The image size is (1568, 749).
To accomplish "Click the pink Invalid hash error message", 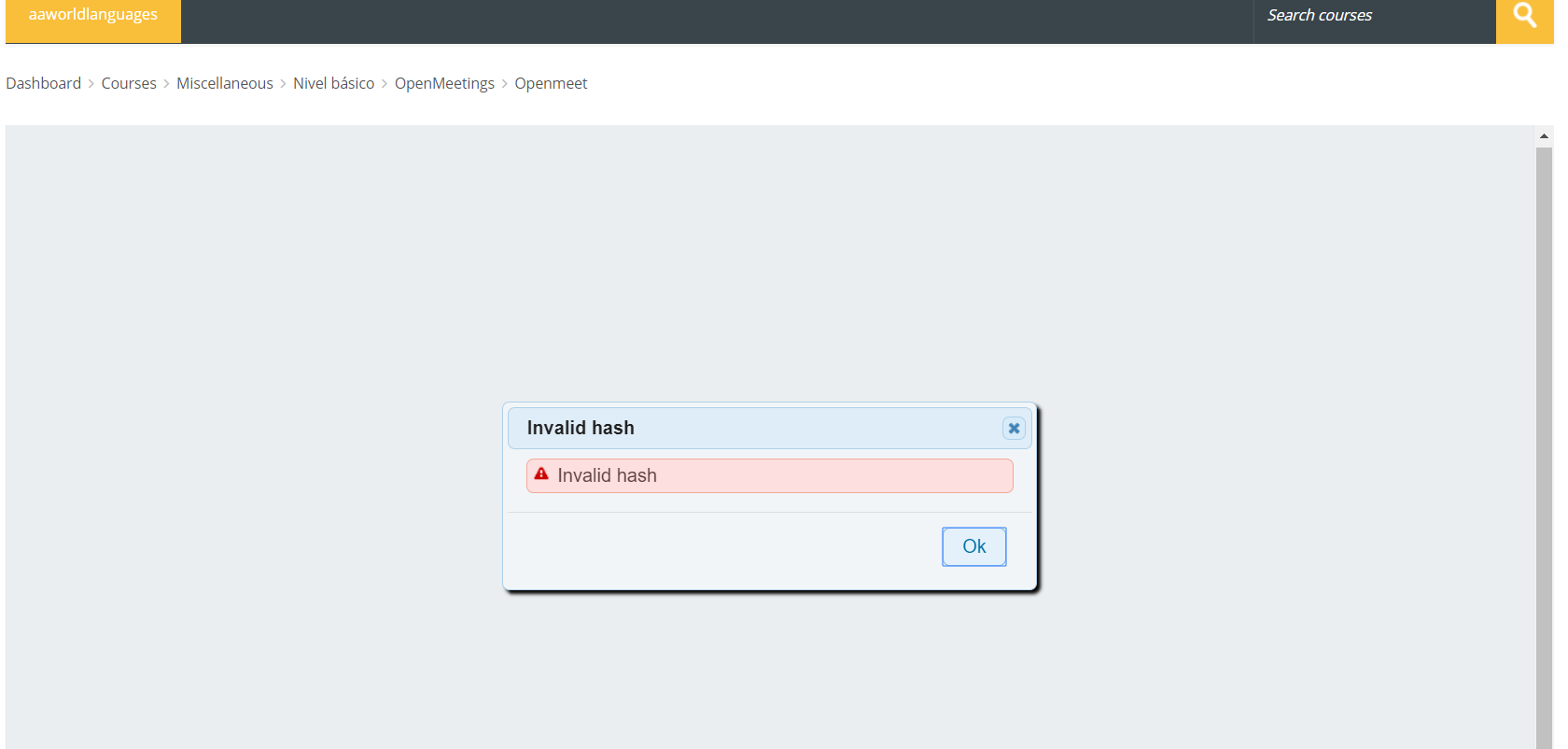I will [x=770, y=475].
